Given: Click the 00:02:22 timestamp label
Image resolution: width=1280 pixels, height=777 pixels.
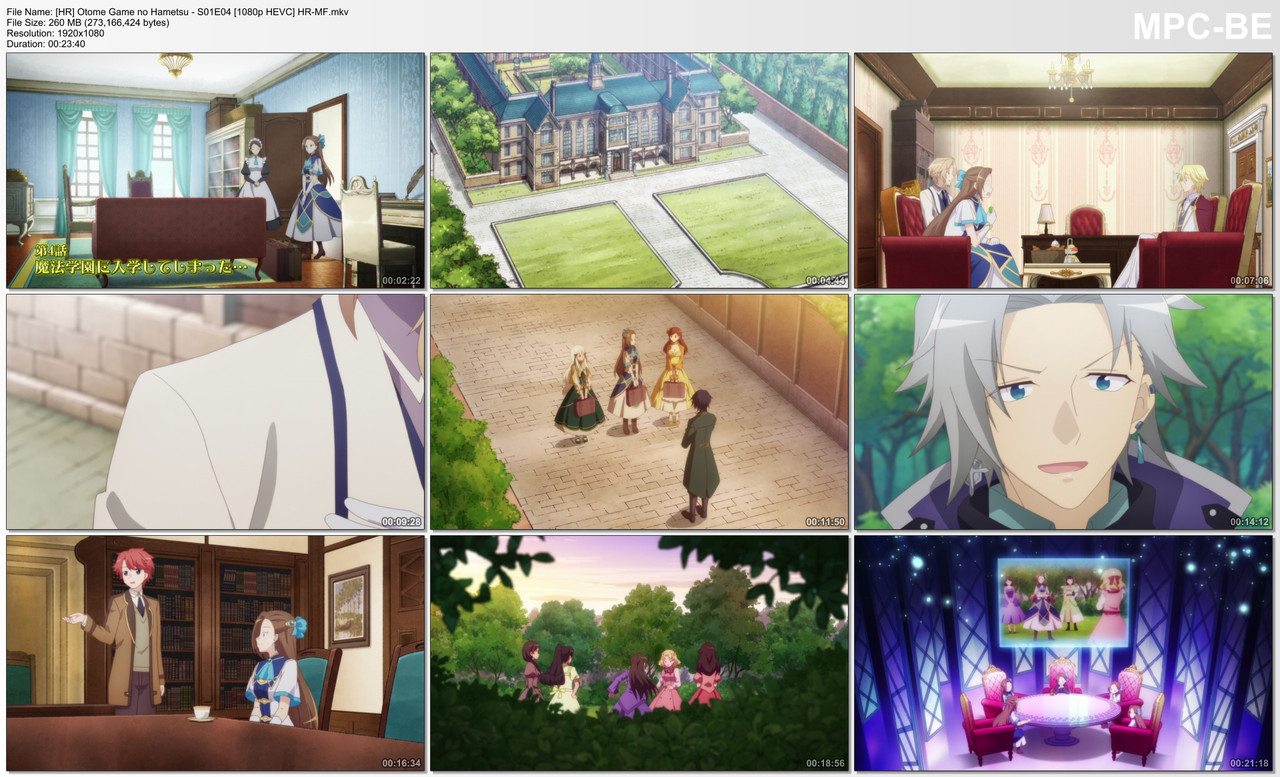Looking at the screenshot, I should click(401, 281).
